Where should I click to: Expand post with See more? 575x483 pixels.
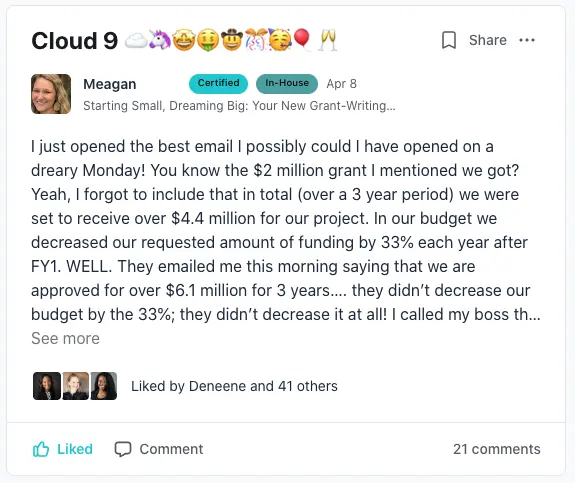tap(65, 338)
